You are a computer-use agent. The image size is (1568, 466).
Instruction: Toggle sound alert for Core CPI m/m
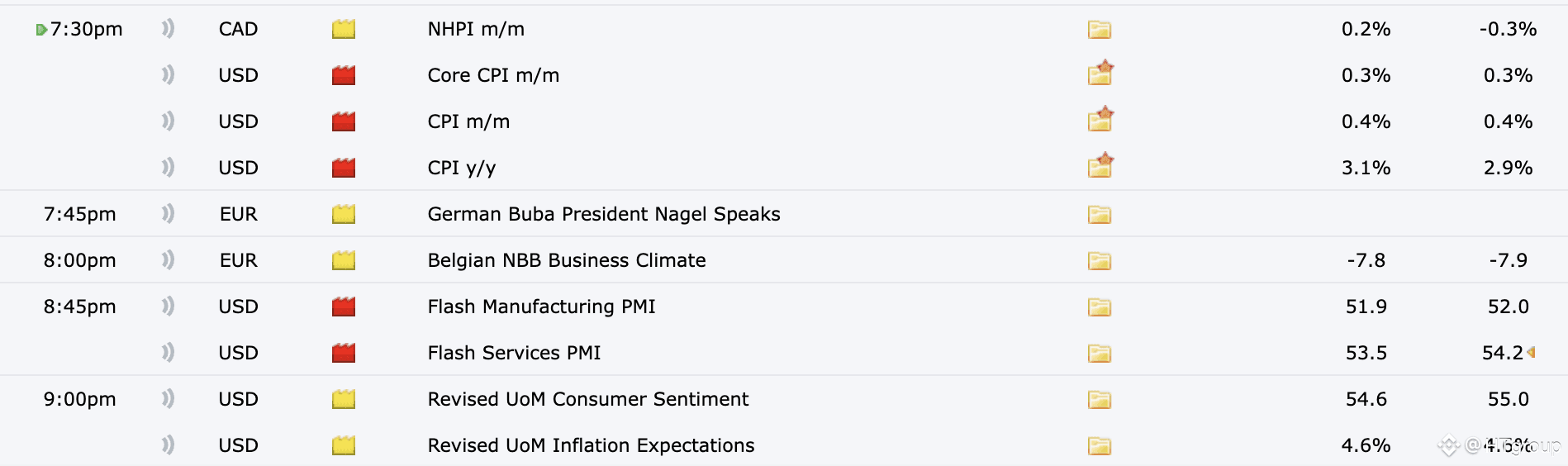tap(168, 76)
